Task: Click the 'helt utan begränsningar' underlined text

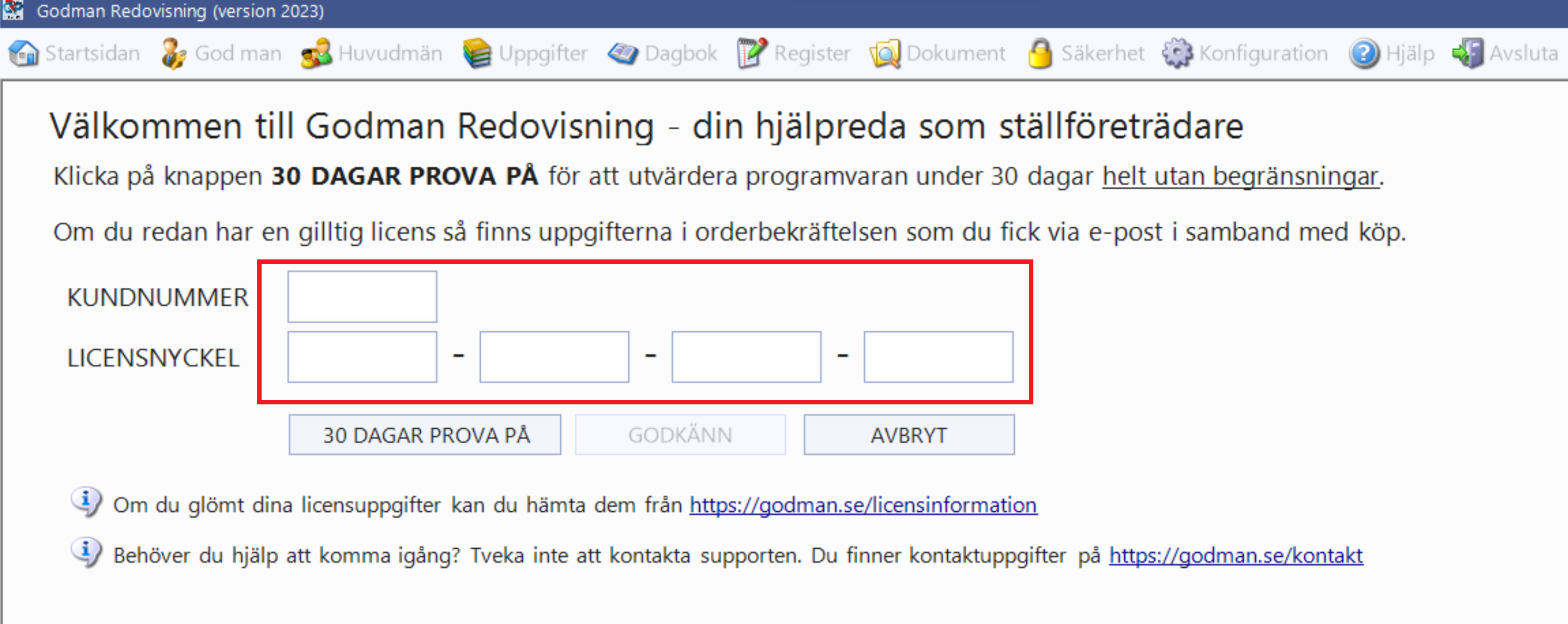Action: pyautogui.click(x=1240, y=176)
